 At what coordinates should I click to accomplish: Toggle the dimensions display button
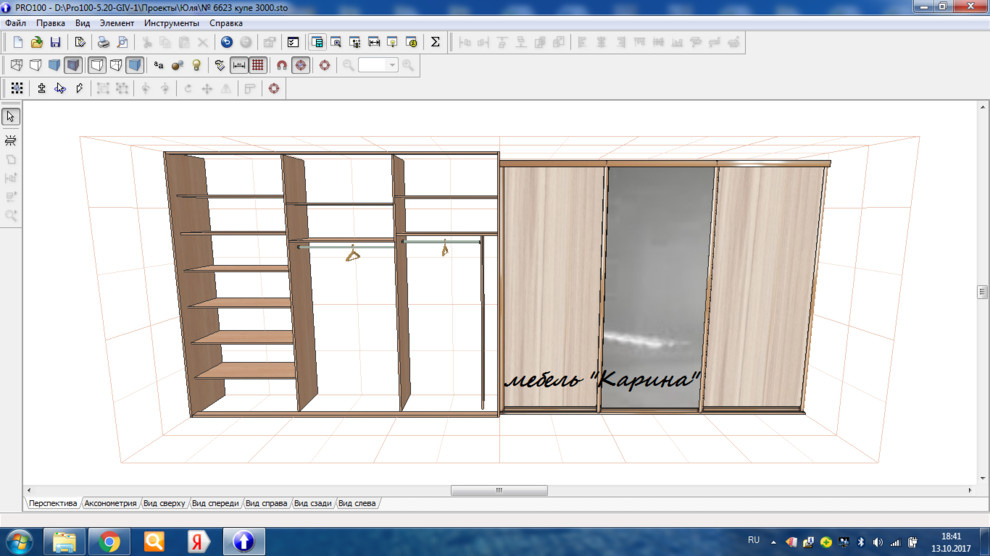[x=239, y=65]
